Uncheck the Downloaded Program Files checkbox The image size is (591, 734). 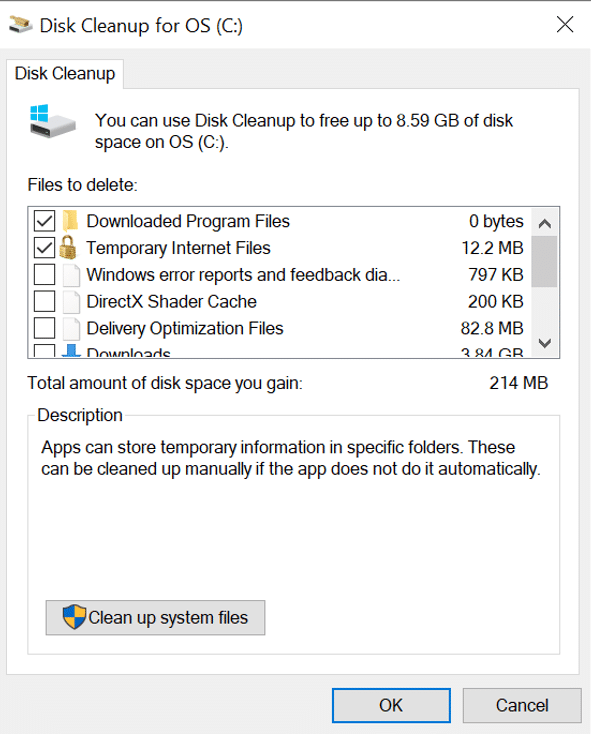pos(44,221)
